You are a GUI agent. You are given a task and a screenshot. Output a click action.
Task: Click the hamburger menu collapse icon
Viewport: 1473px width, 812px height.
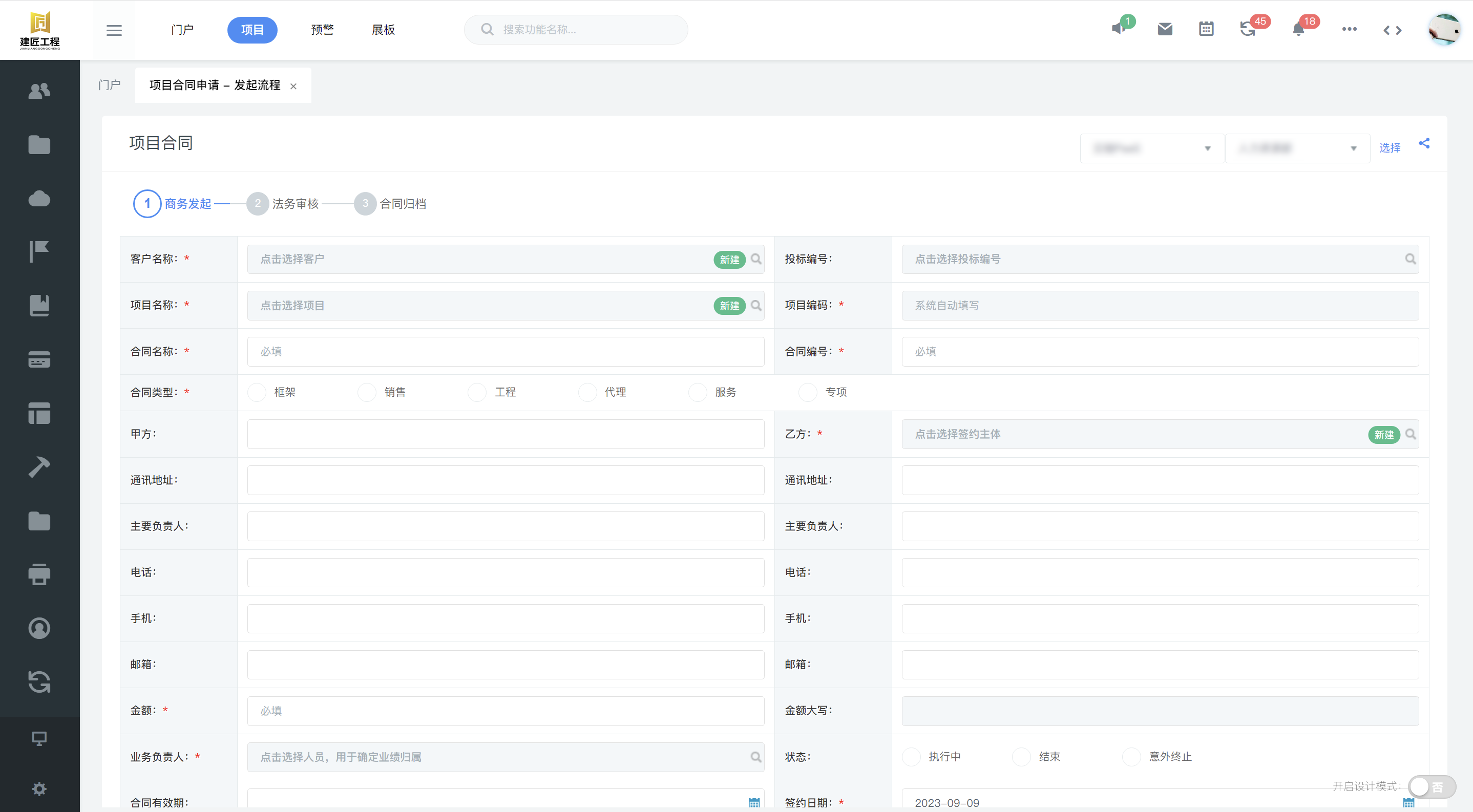[x=114, y=30]
